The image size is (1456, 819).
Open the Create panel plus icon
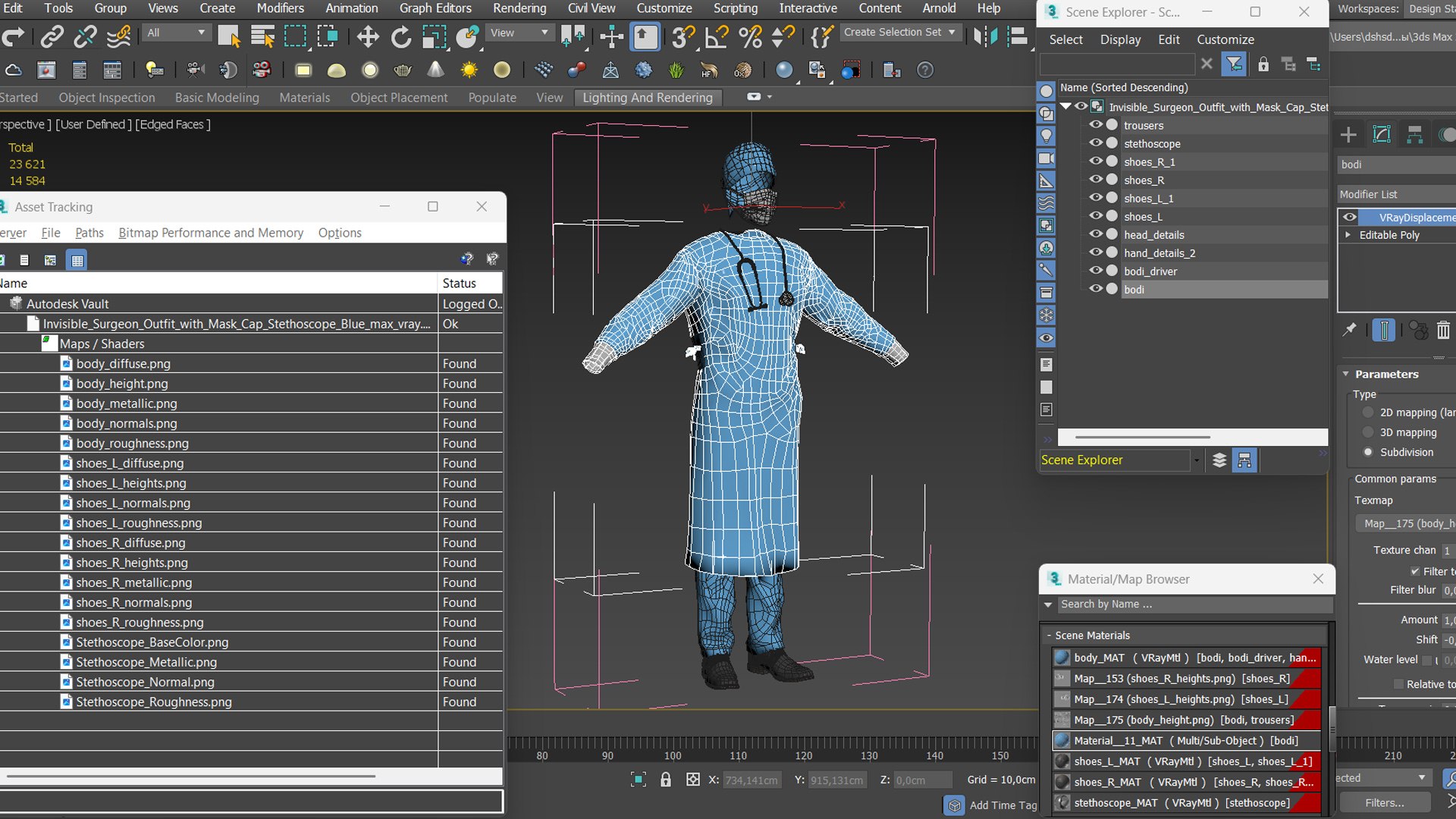click(1348, 135)
